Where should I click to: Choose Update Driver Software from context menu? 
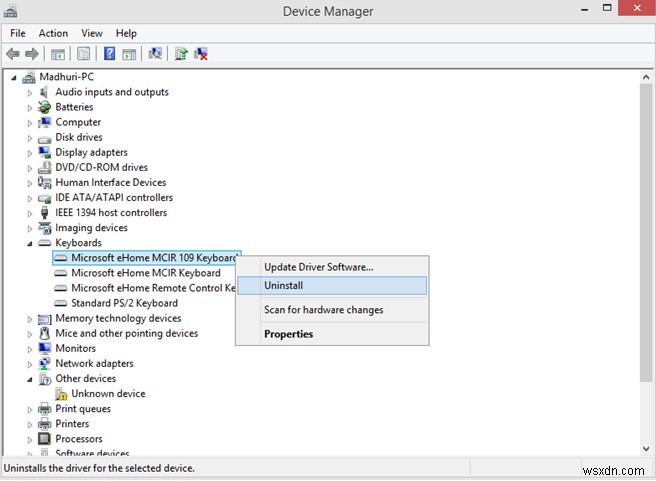332,267
